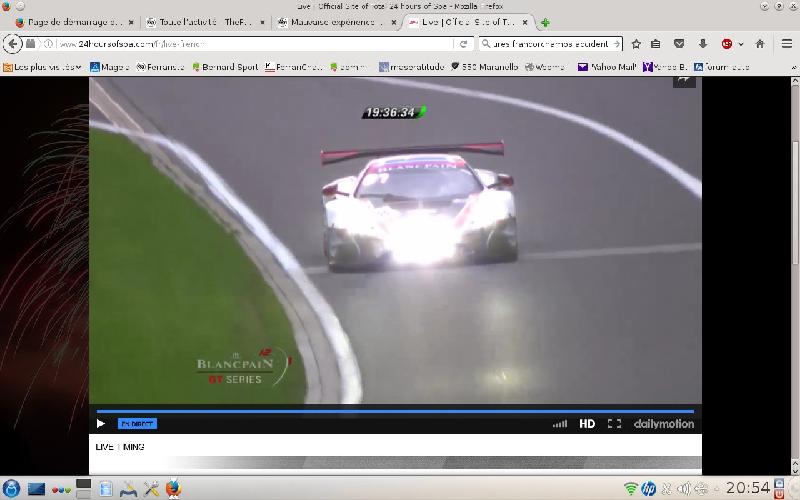Screen dimensions: 800x500
Task: Click the search box with 'francorchamps accident'
Action: tap(550, 44)
